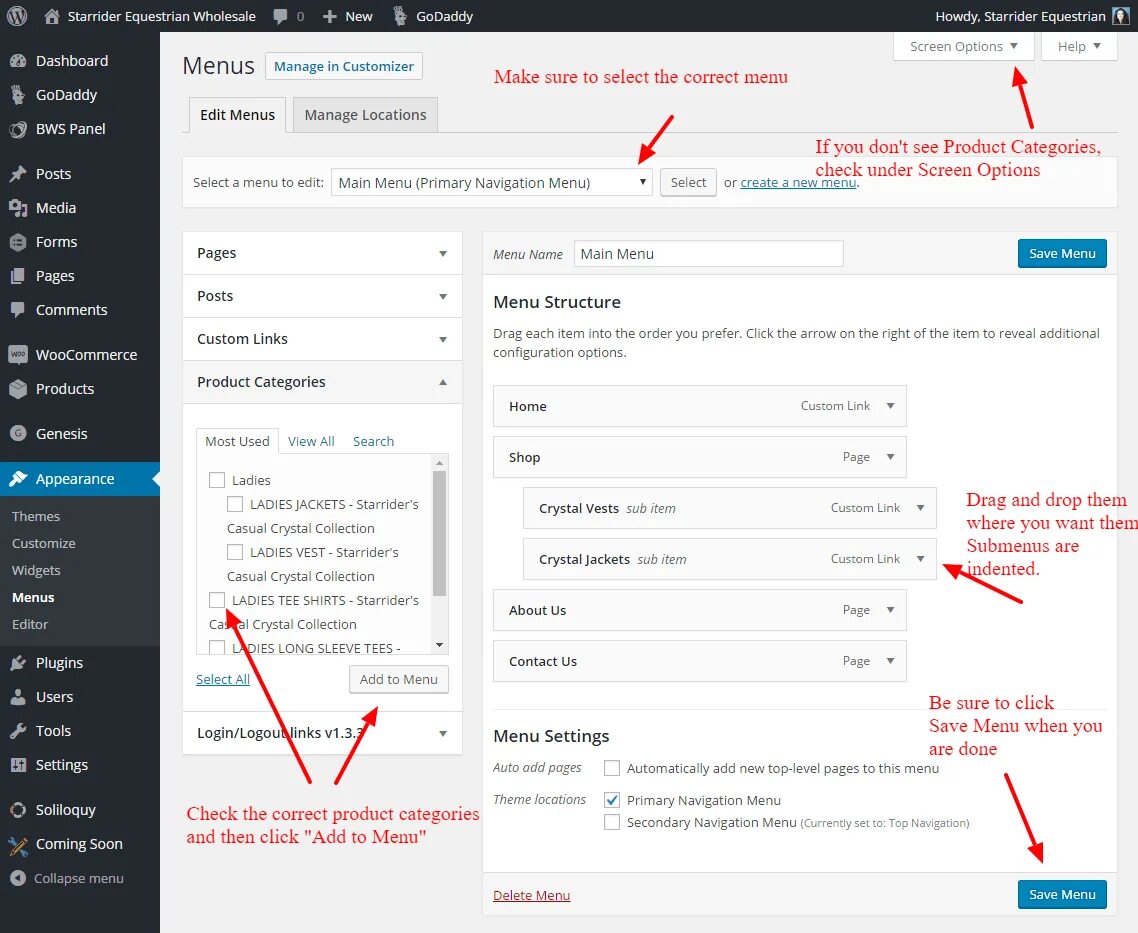1138x933 pixels.
Task: Click the user avatar next to Howdy
Action: [x=1120, y=16]
